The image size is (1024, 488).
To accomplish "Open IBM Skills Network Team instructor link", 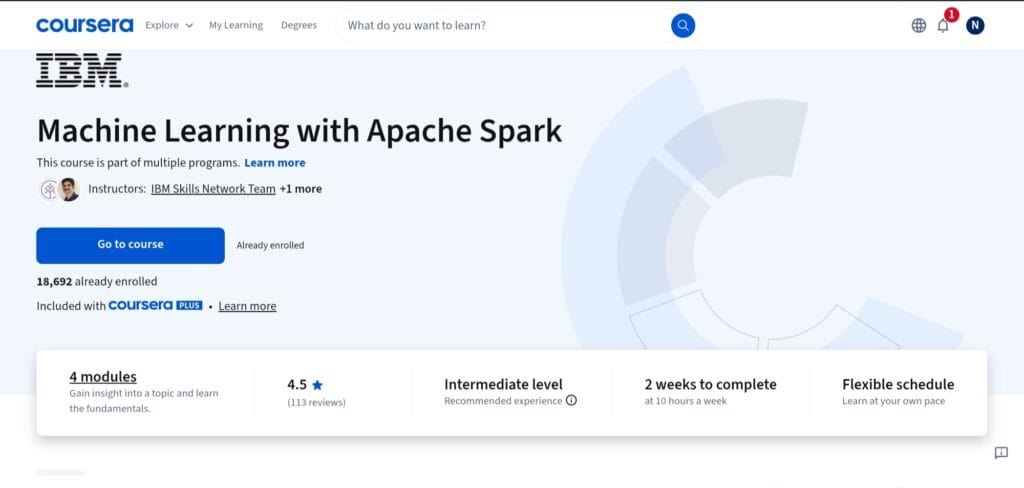I will point(213,189).
